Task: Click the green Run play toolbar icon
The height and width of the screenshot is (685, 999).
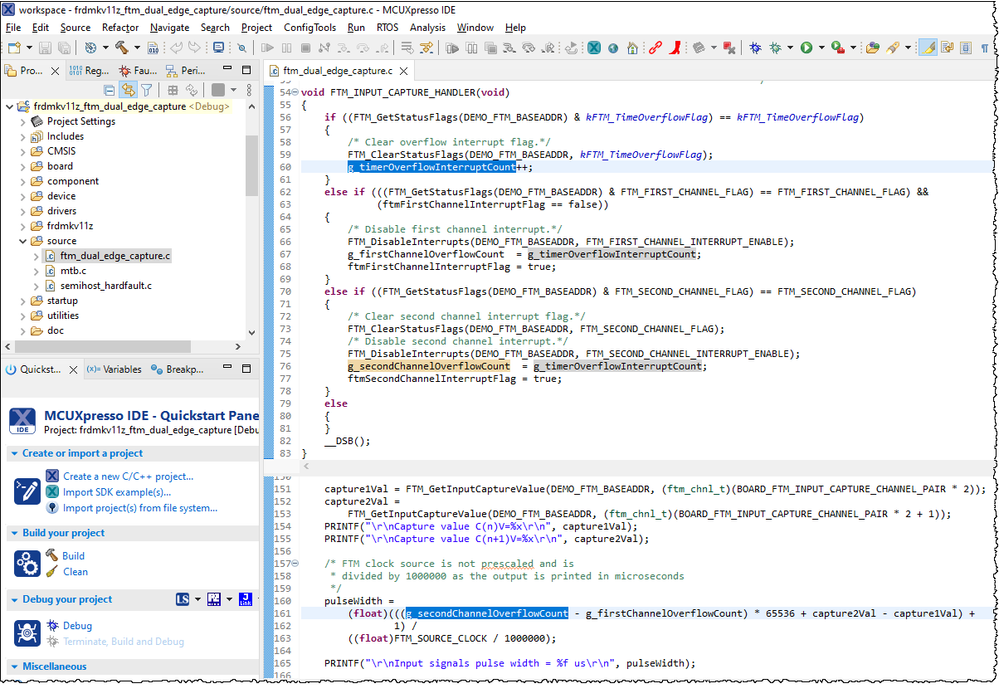Action: [807, 48]
